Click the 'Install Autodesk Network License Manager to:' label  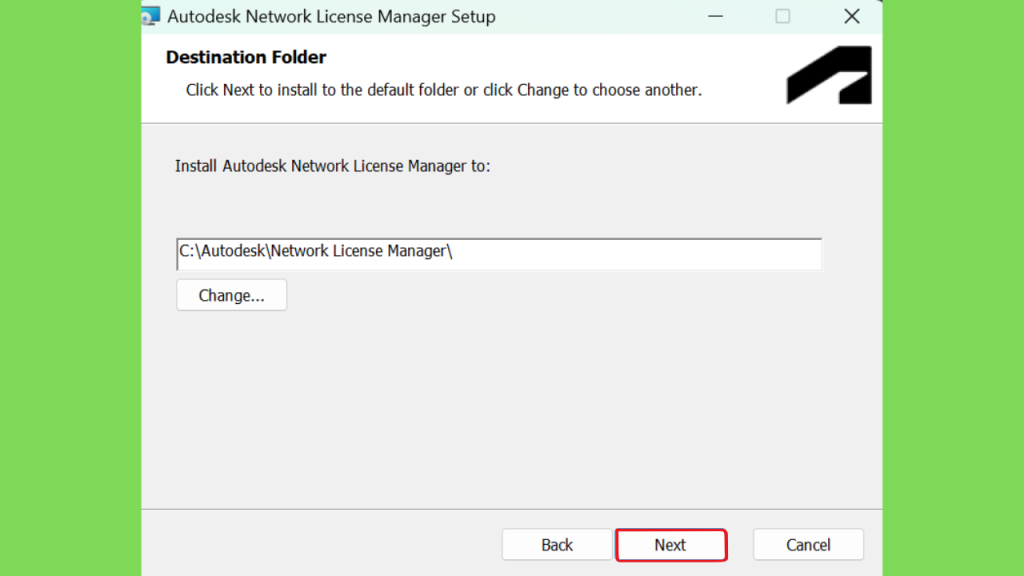coord(332,167)
